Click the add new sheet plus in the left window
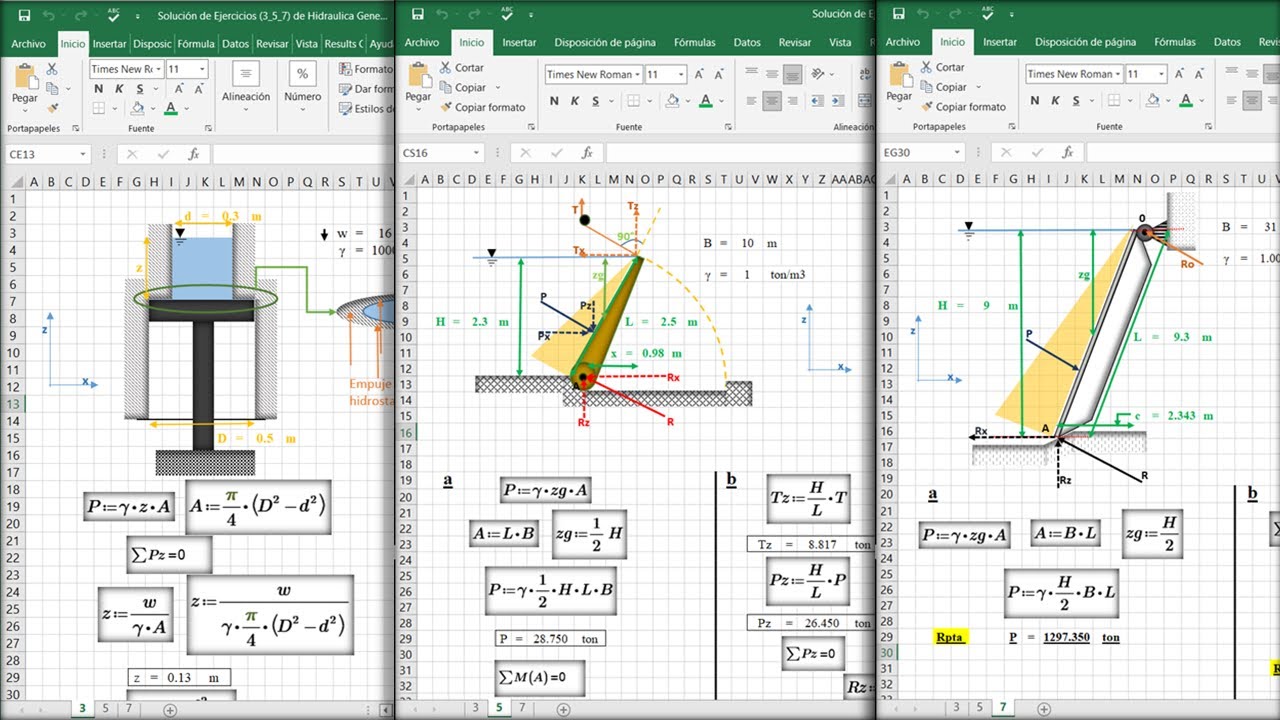Image resolution: width=1280 pixels, height=720 pixels. tap(168, 708)
